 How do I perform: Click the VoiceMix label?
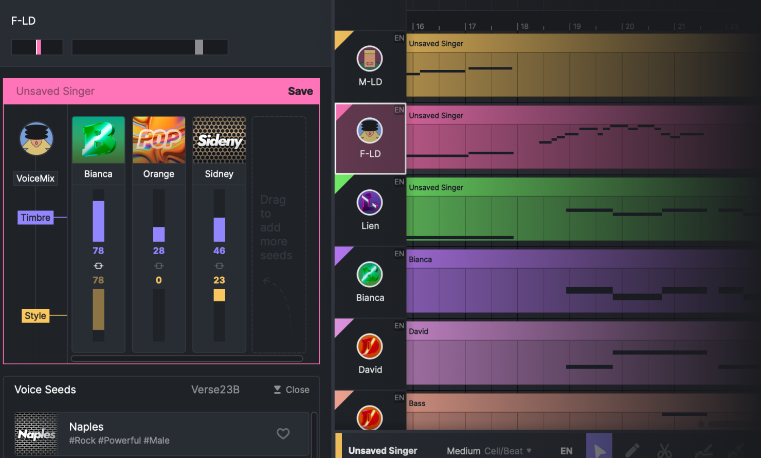tap(35, 178)
